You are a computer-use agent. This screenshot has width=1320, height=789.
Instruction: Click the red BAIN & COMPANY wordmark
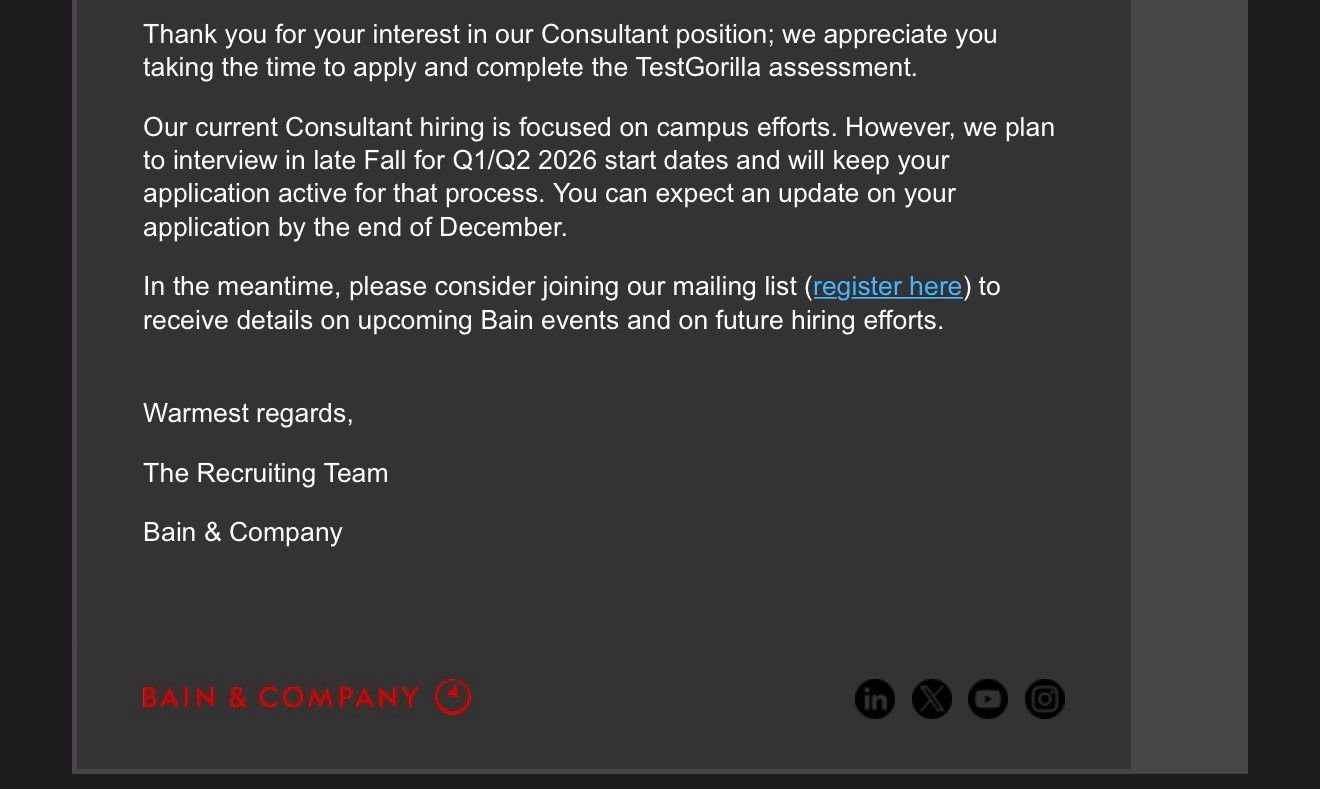281,697
